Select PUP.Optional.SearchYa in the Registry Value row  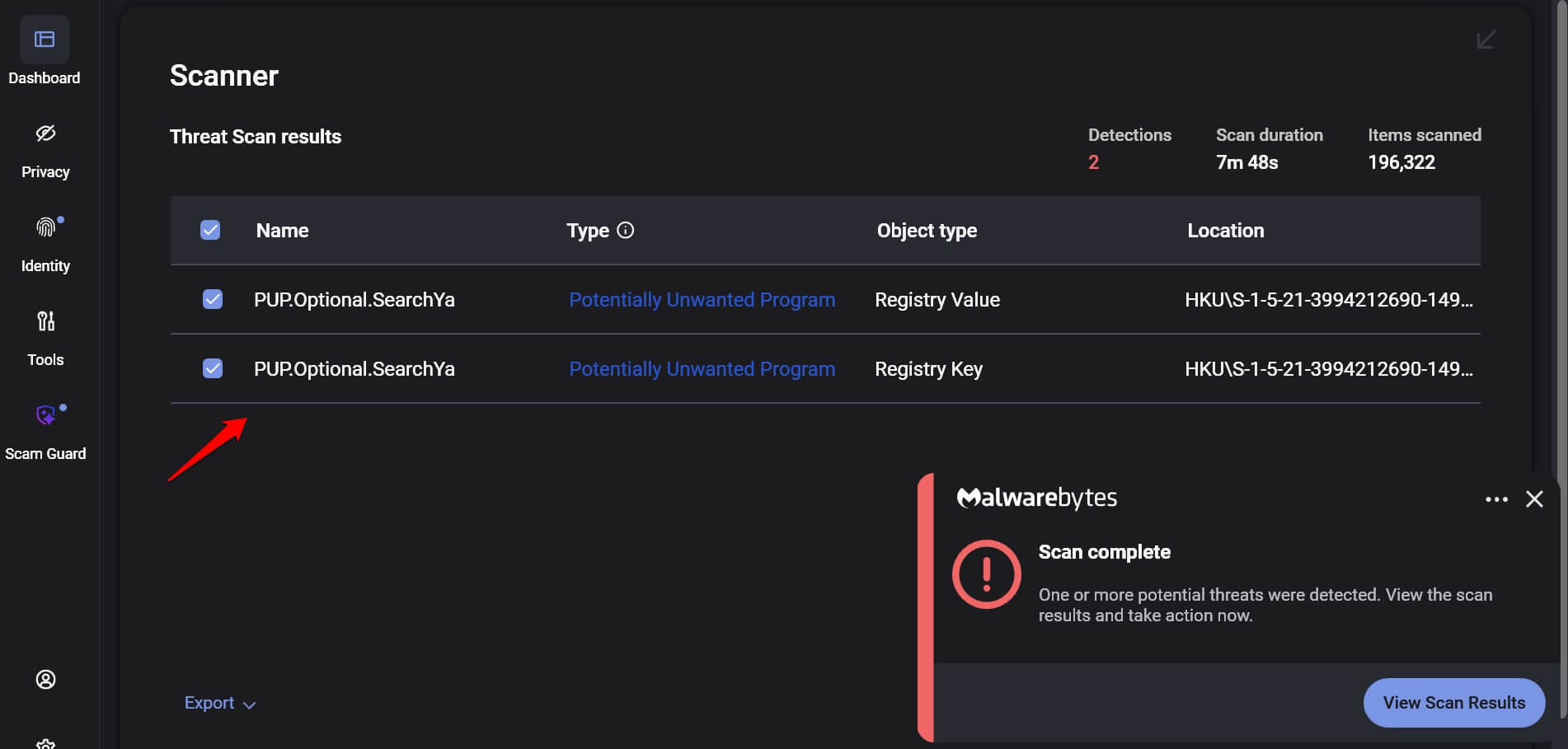354,300
